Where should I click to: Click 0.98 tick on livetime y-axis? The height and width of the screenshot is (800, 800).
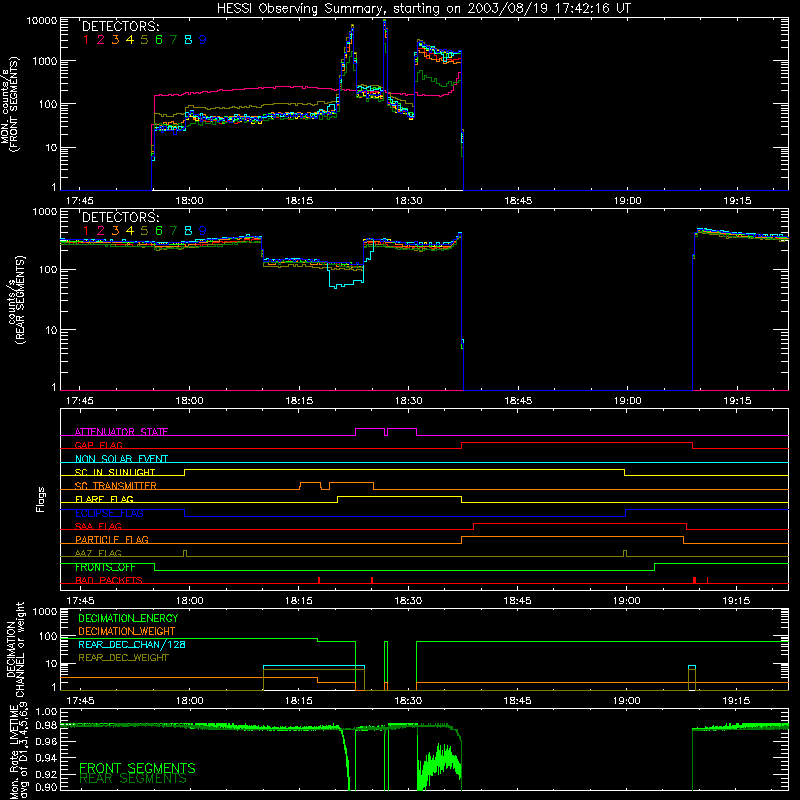[x=46, y=726]
